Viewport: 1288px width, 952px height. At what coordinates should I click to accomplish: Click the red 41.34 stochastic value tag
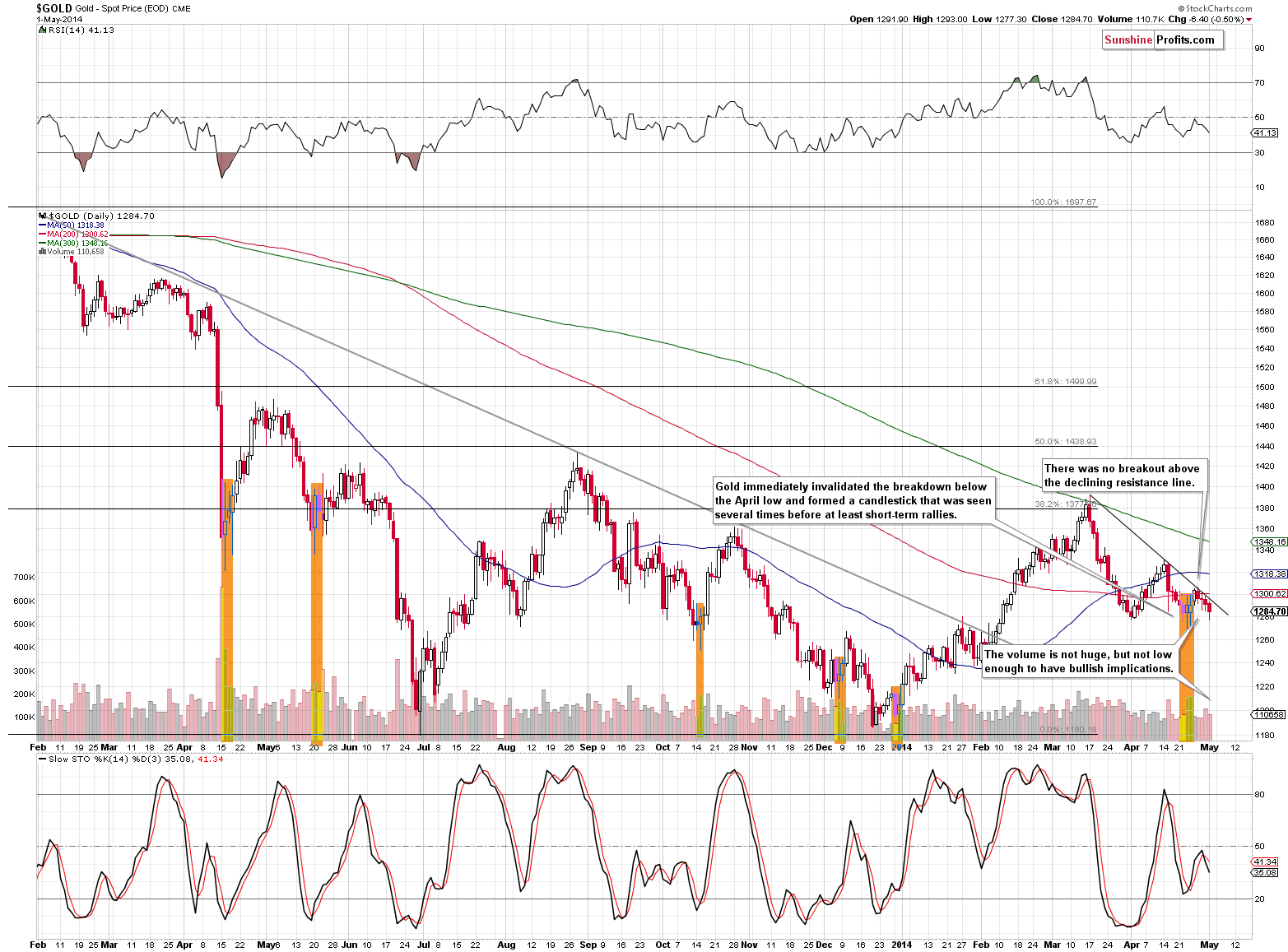point(1266,862)
